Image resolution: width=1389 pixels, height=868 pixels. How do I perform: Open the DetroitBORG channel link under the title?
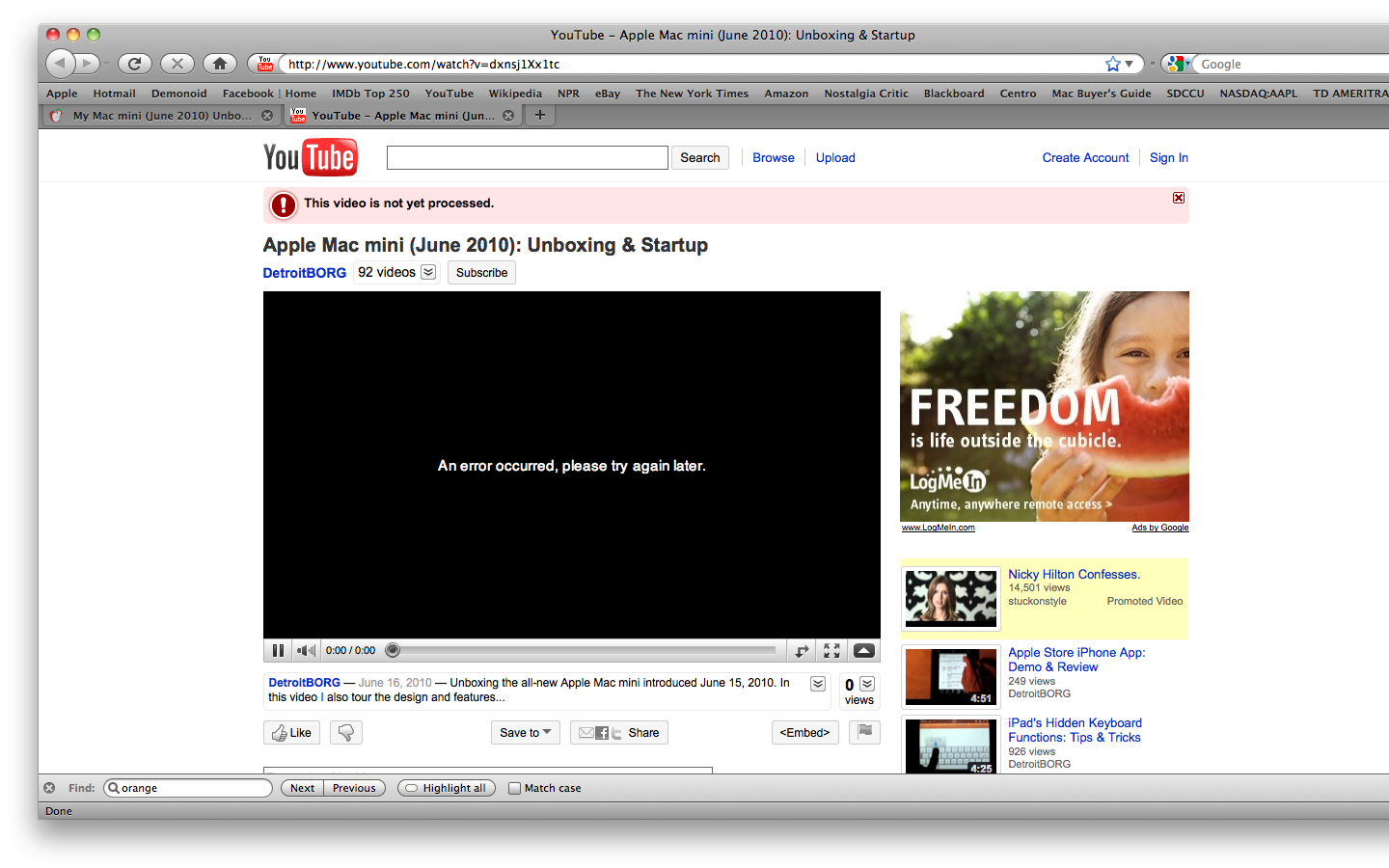[x=305, y=273]
